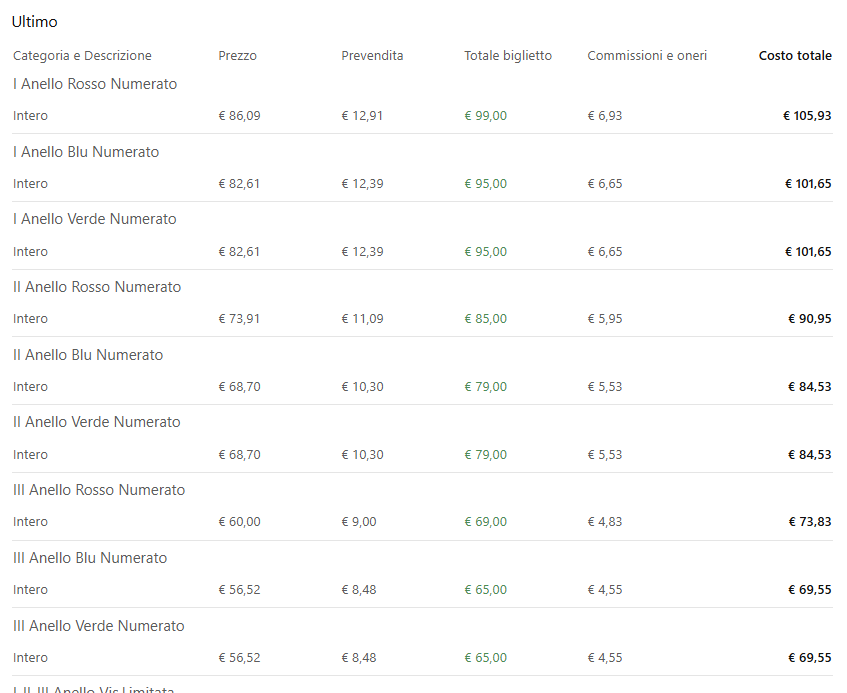Click the price '€ 73,91'
Screen dimensions: 847x693
coord(239,319)
